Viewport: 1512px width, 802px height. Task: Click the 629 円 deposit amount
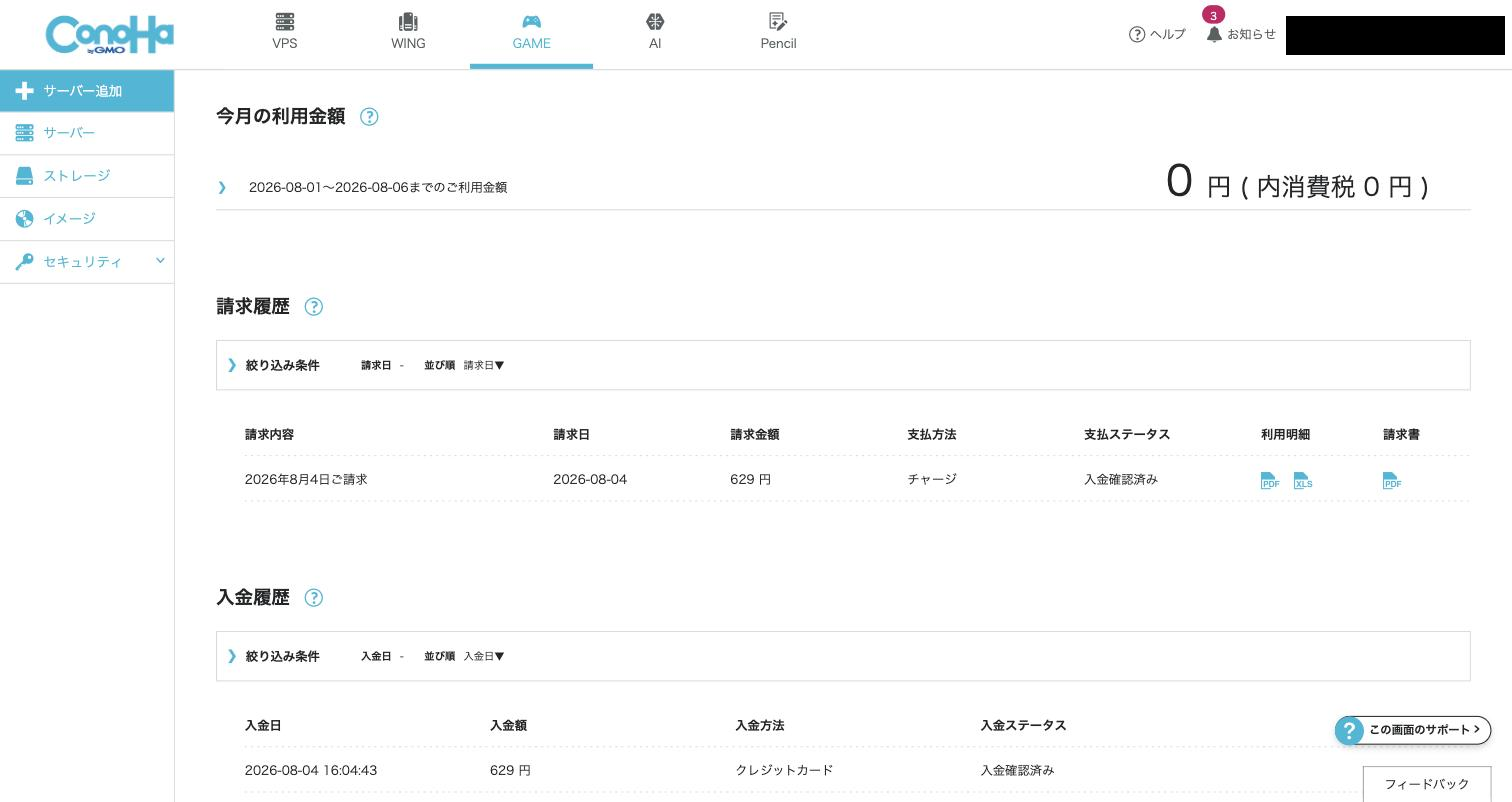click(510, 771)
